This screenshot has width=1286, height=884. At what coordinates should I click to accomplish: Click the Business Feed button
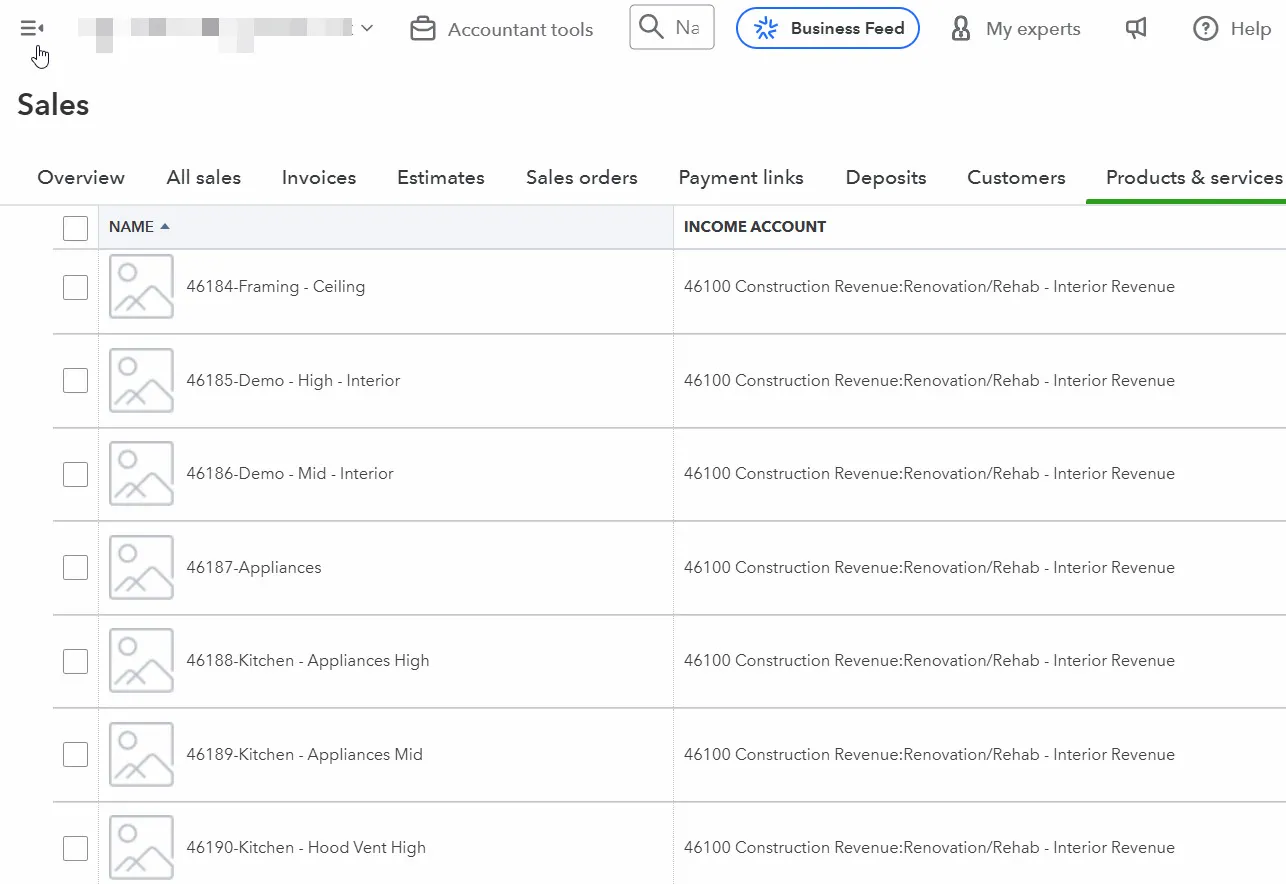tap(827, 29)
